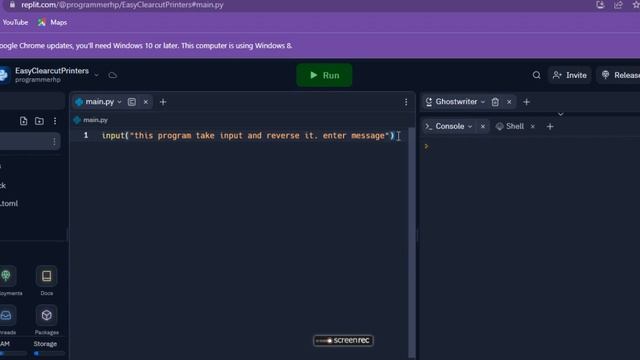Open editor pane options menu
640x360 pixels.
pyautogui.click(x=406, y=102)
